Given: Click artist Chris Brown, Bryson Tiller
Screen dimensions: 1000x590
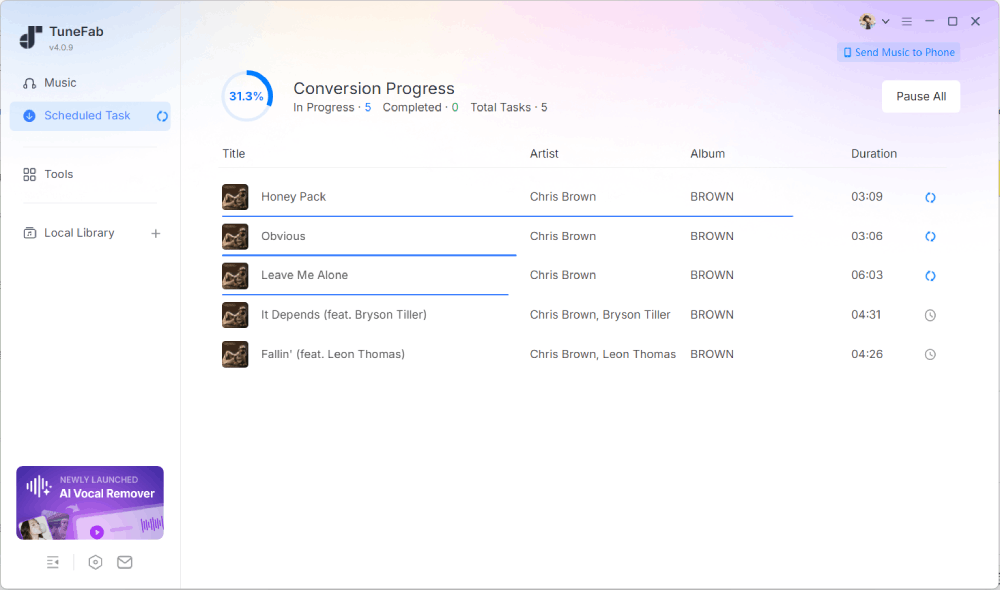Looking at the screenshot, I should click(x=600, y=314).
